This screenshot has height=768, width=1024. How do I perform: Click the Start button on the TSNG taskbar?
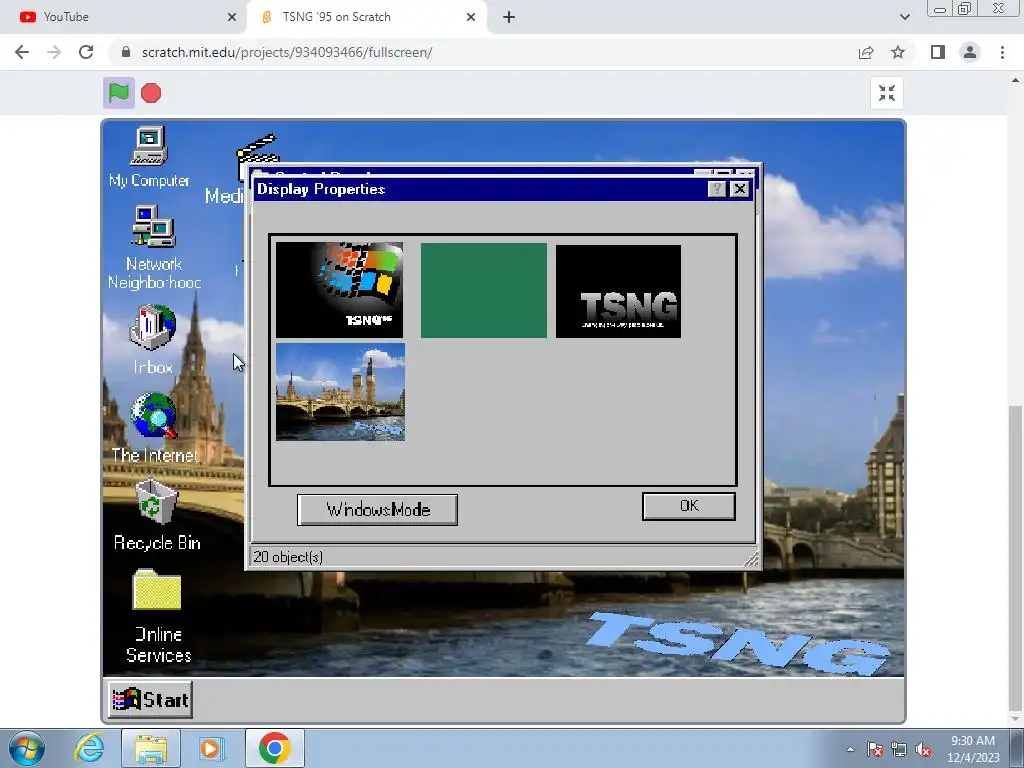[x=150, y=699]
